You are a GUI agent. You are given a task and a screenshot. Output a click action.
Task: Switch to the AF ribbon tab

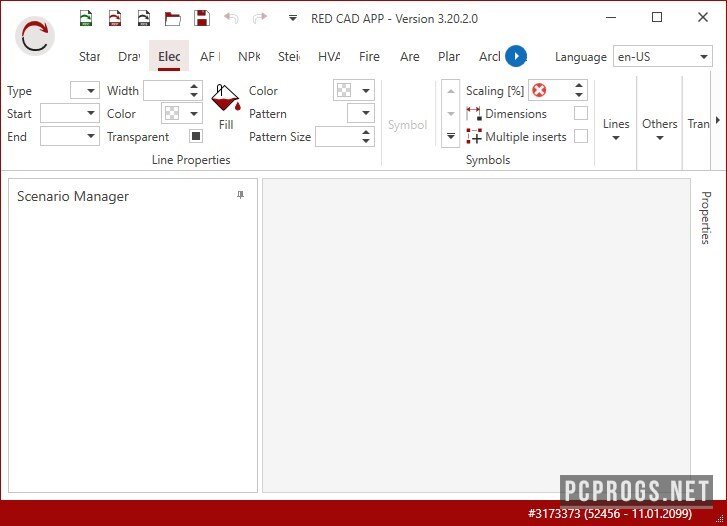tap(210, 57)
